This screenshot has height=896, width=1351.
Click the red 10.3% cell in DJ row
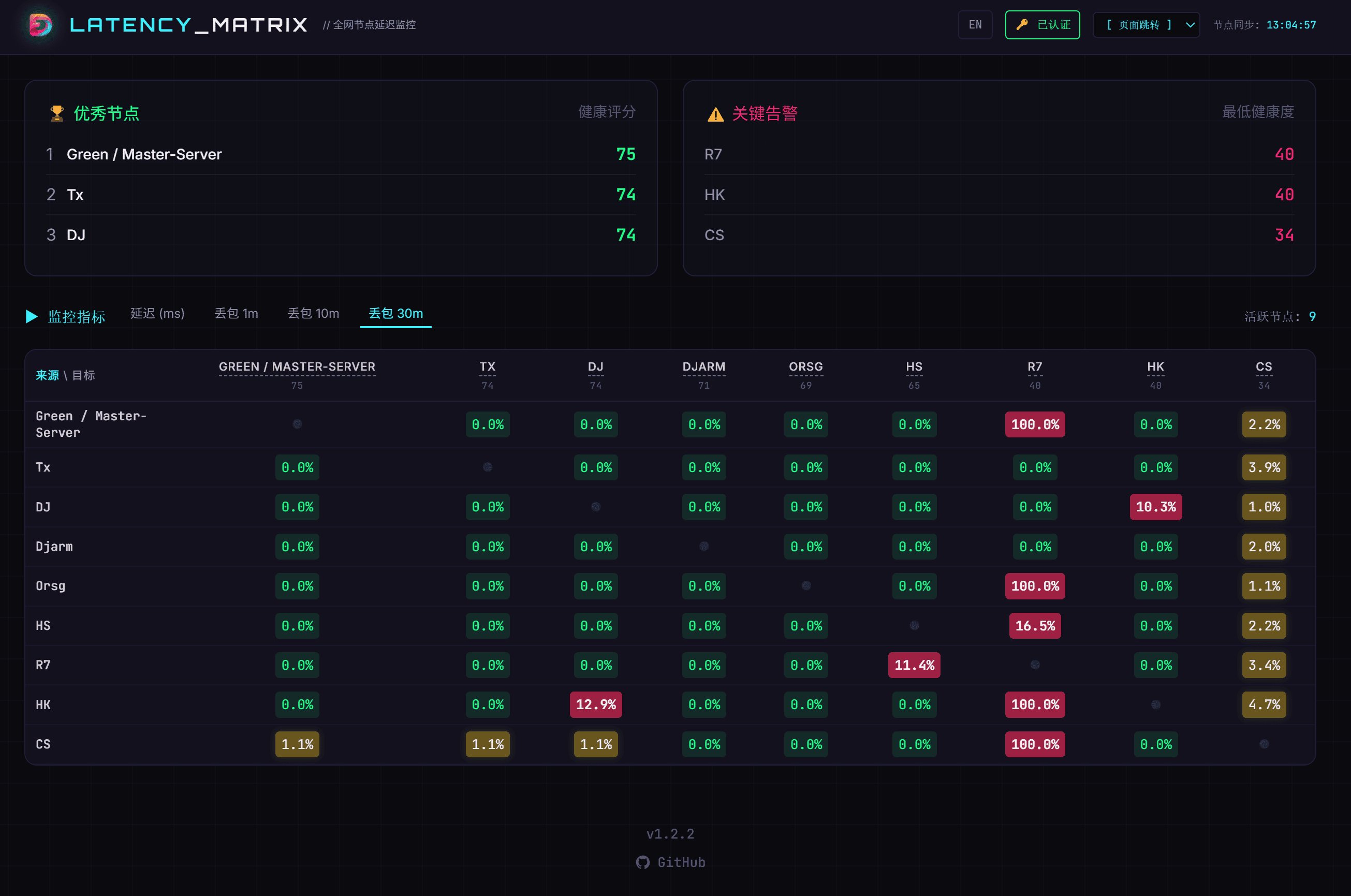pyautogui.click(x=1155, y=507)
